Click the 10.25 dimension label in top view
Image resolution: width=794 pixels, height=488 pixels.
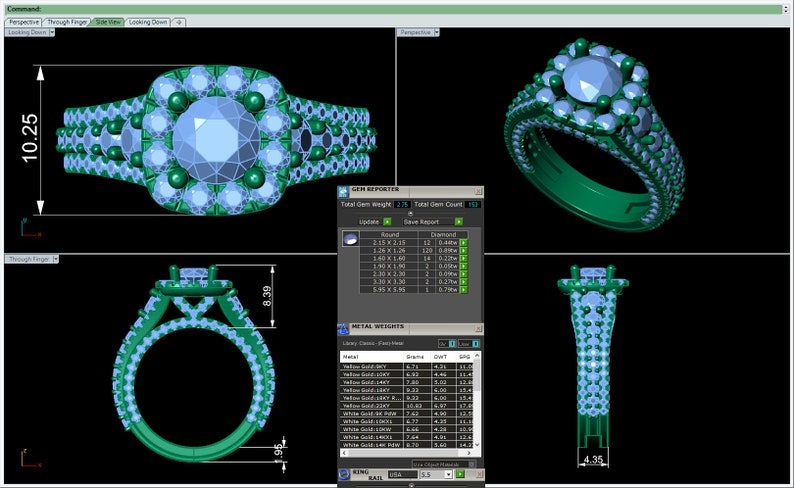pyautogui.click(x=30, y=138)
